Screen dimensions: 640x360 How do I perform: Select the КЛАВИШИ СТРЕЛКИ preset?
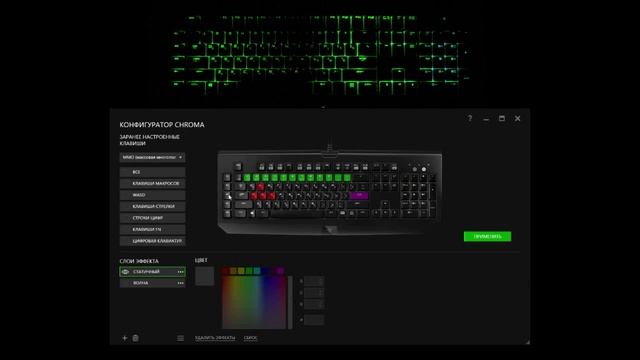coord(152,206)
